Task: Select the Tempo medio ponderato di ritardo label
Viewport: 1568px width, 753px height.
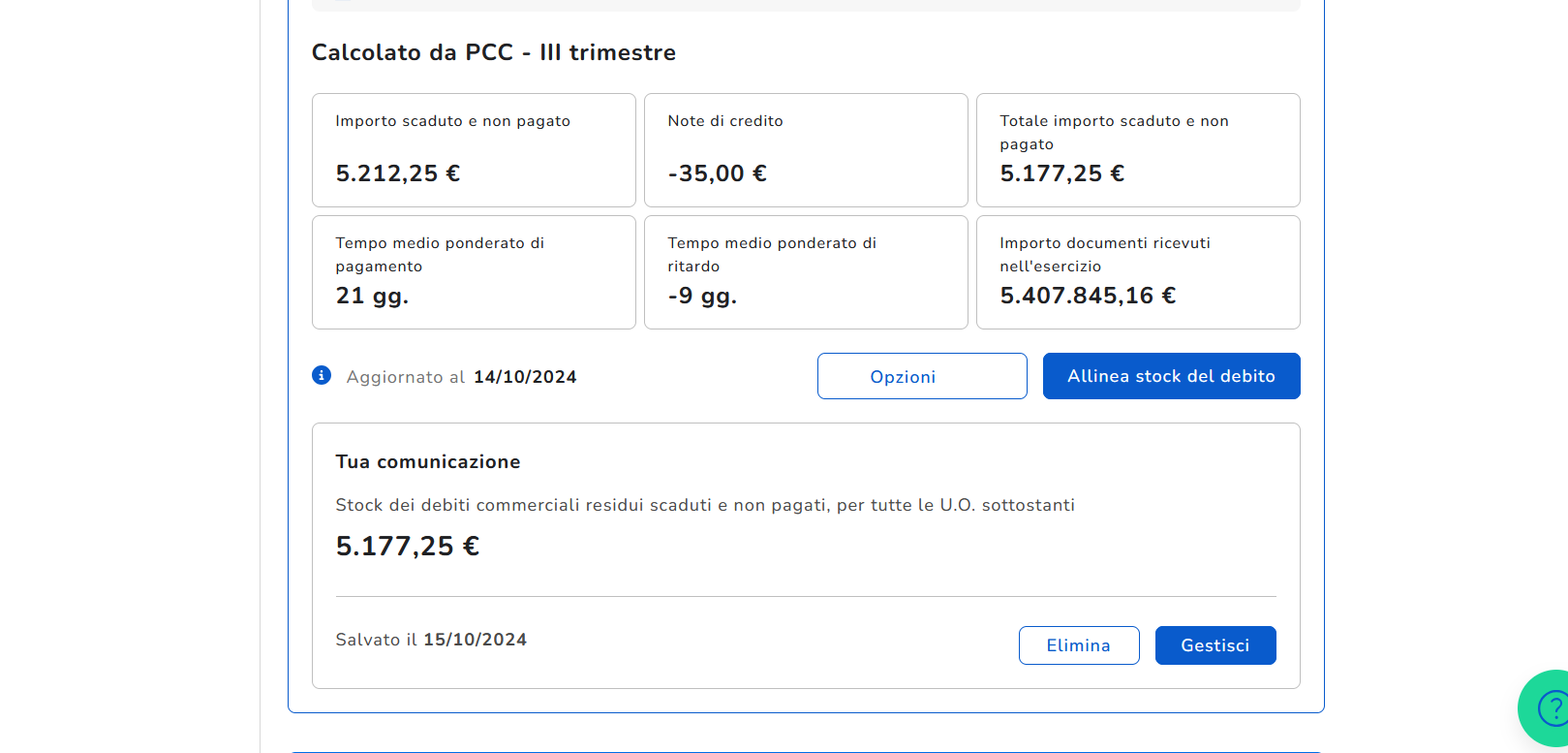Action: [x=771, y=254]
